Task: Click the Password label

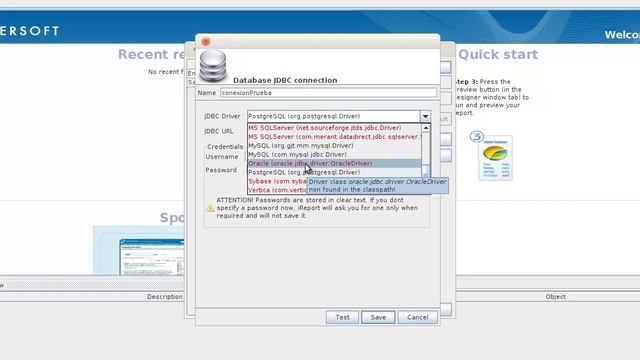Action: click(x=221, y=170)
